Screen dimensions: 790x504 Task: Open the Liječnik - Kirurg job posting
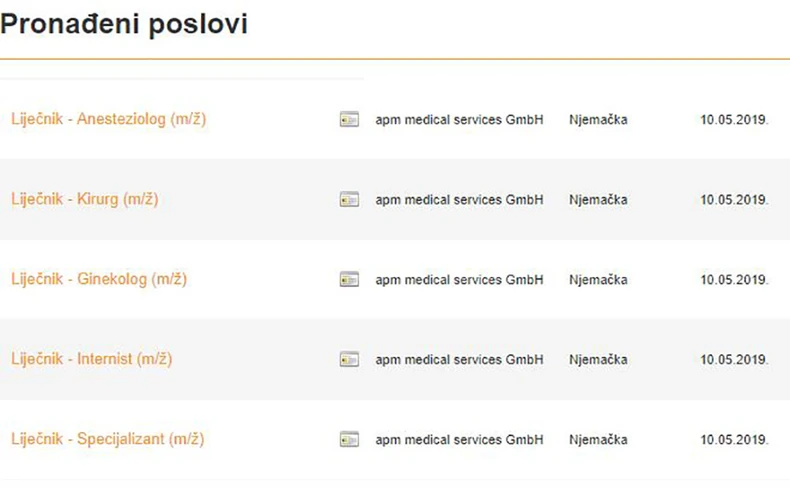click(x=85, y=199)
